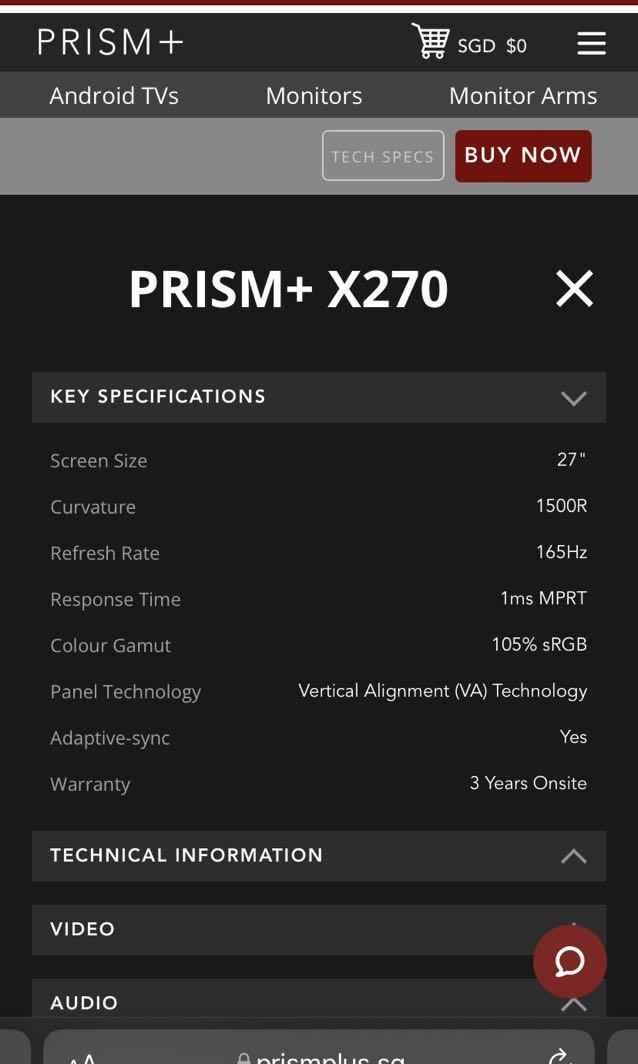638x1064 pixels.
Task: Click the X to close the X270 overlay
Action: coord(574,289)
